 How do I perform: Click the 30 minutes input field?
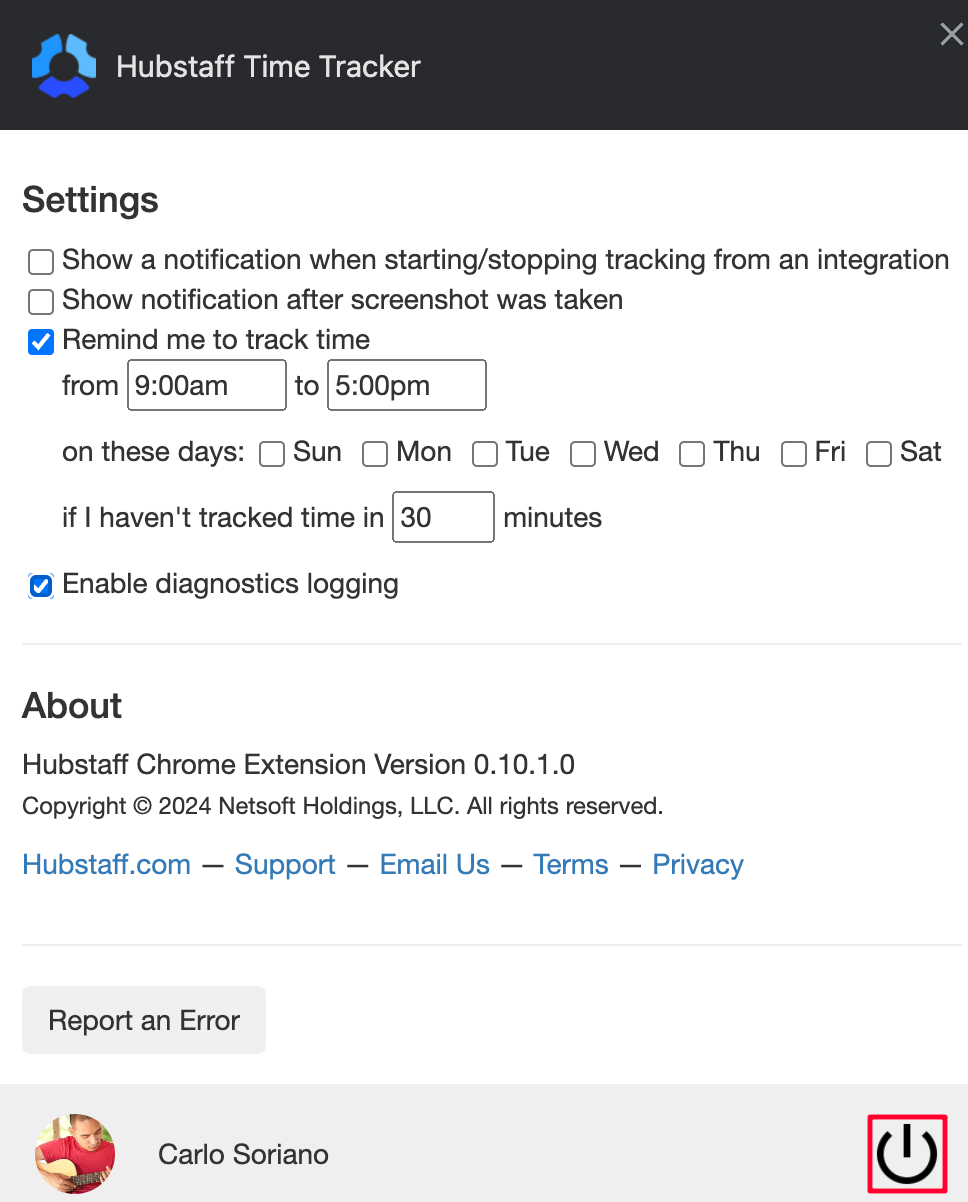443,517
